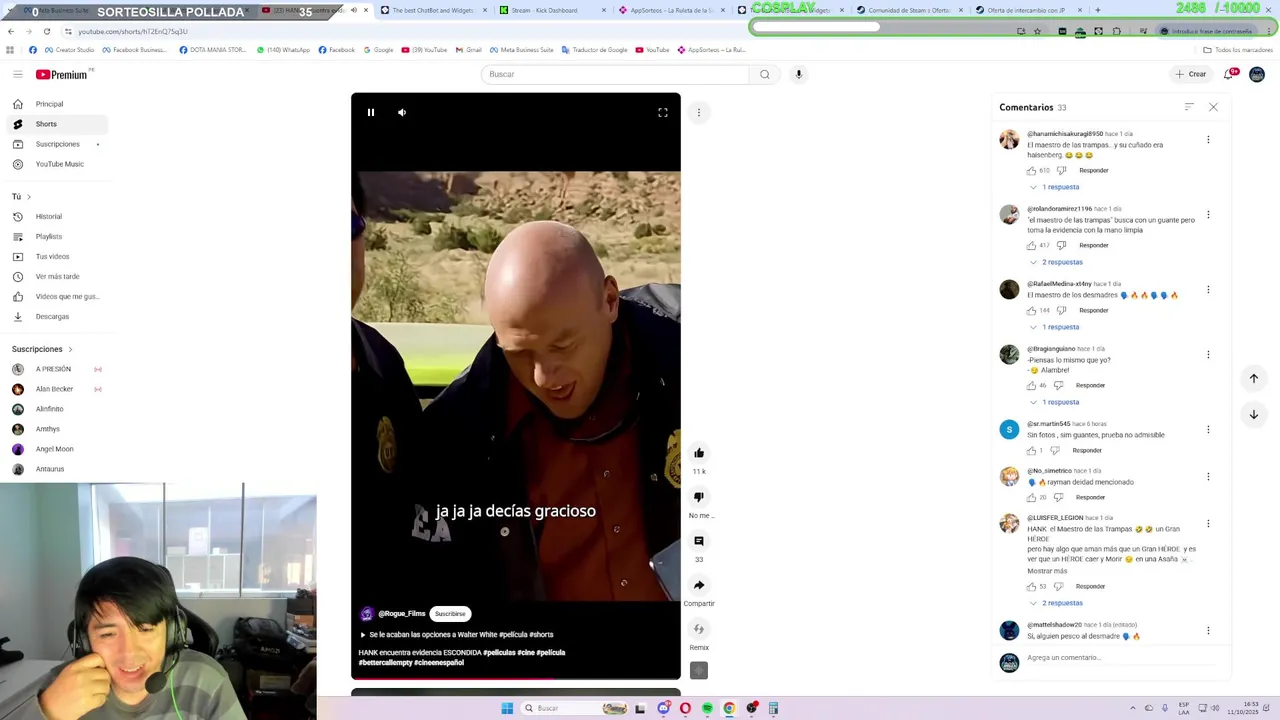Open Historial in sidebar
The height and width of the screenshot is (720, 1280).
coord(56,216)
